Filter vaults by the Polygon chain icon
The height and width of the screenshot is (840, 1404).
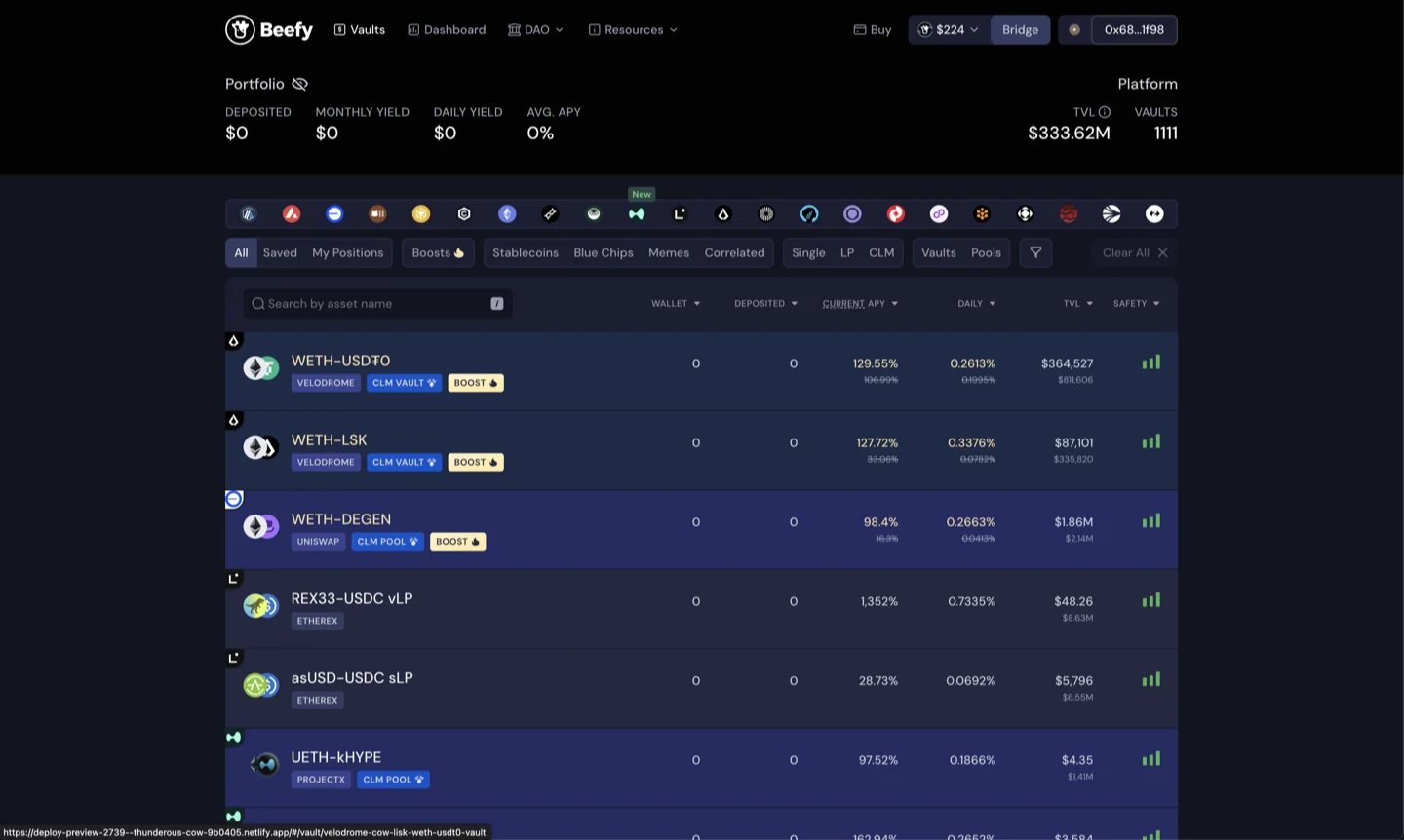[939, 214]
